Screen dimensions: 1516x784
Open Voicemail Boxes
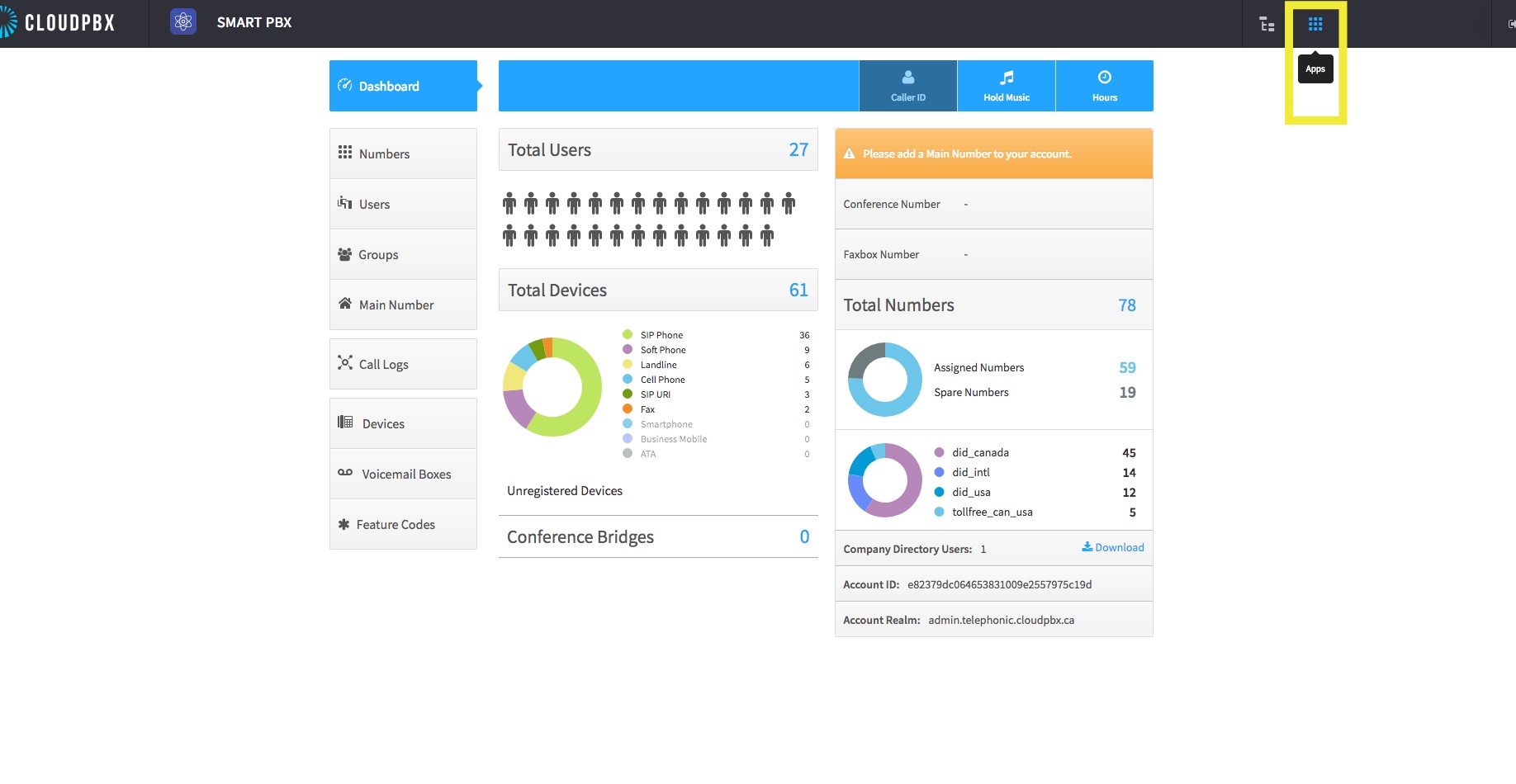coord(403,474)
